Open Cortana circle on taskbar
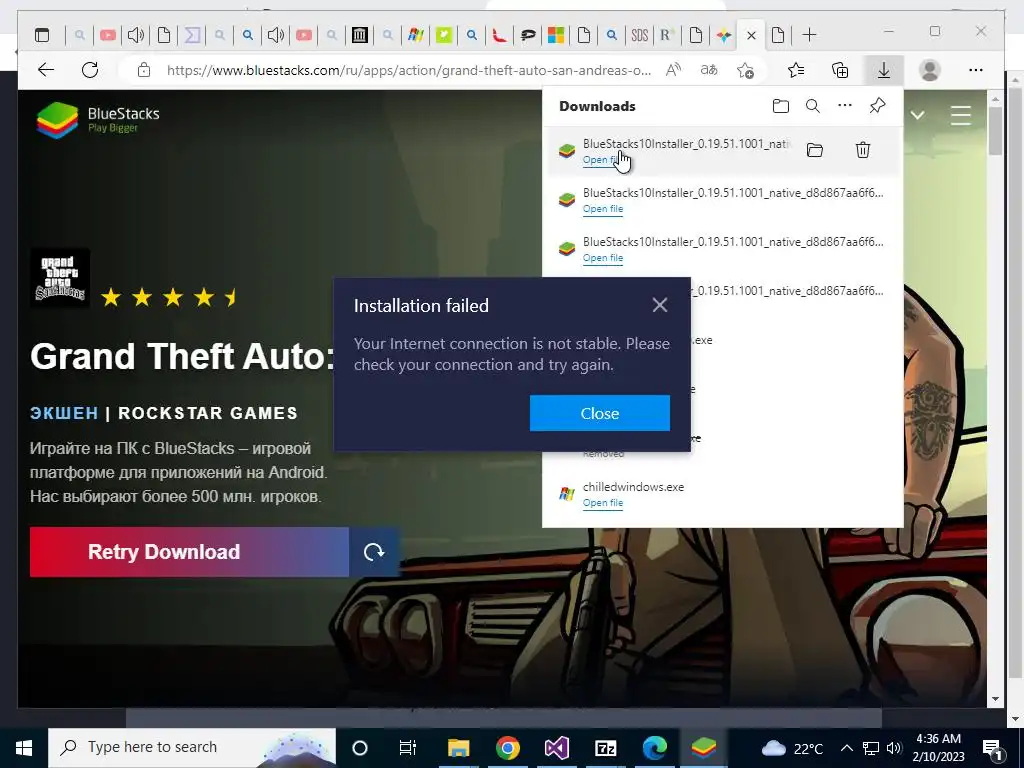Screen dimensions: 1024x768 [360, 748]
